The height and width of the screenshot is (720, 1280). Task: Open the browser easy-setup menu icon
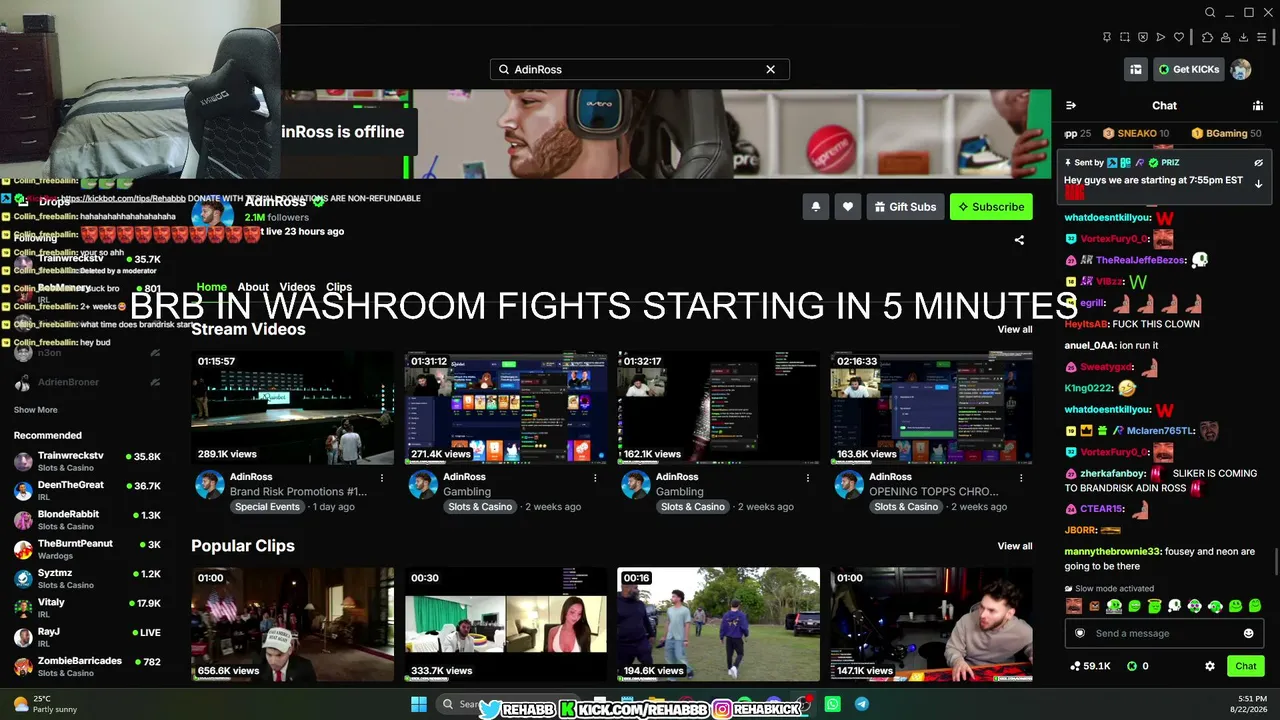click(x=1261, y=37)
